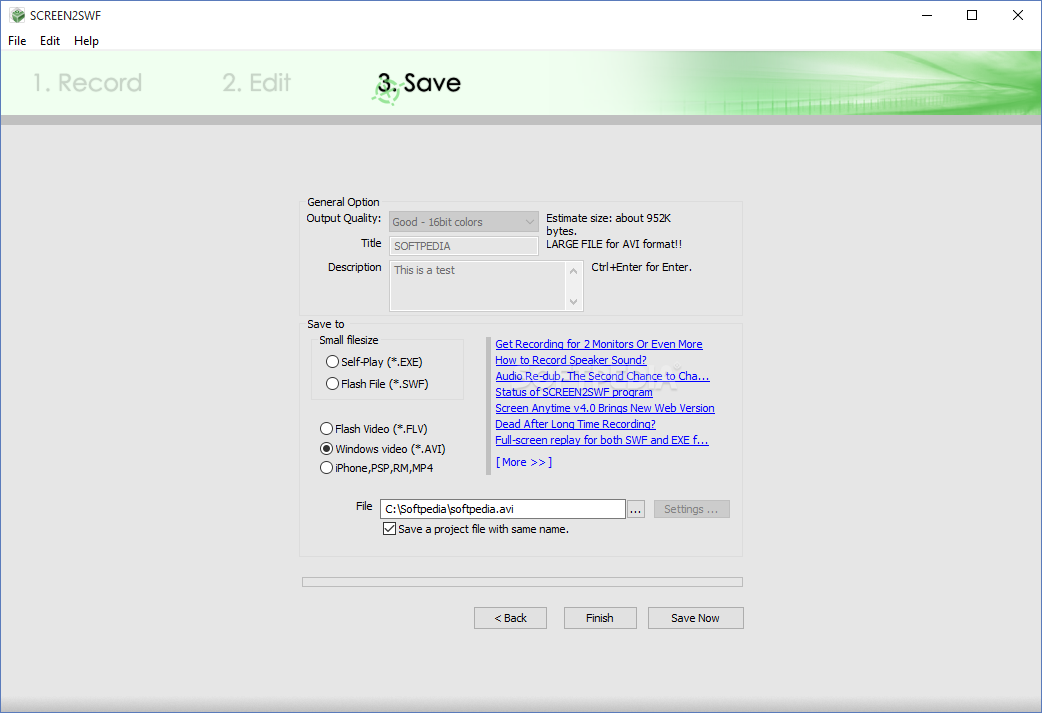This screenshot has height=713, width=1042.
Task: Open link How to Record Speaker Sound?
Action: (x=571, y=360)
